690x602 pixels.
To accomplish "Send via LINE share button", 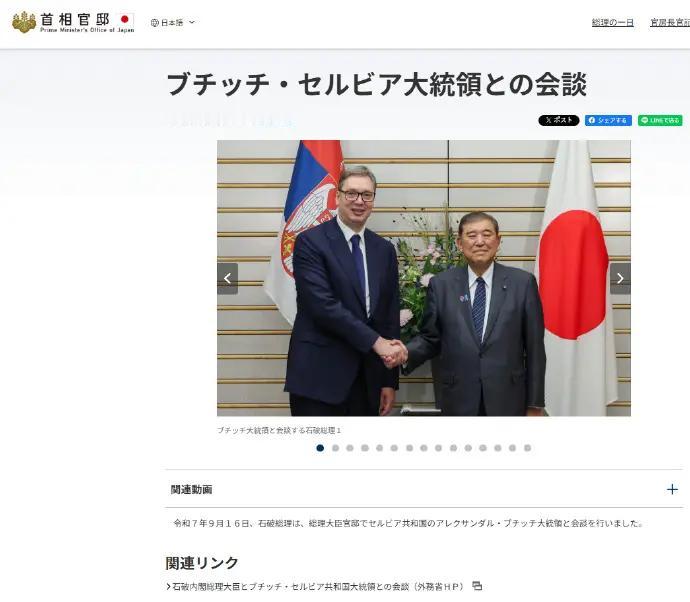I will tap(660, 120).
